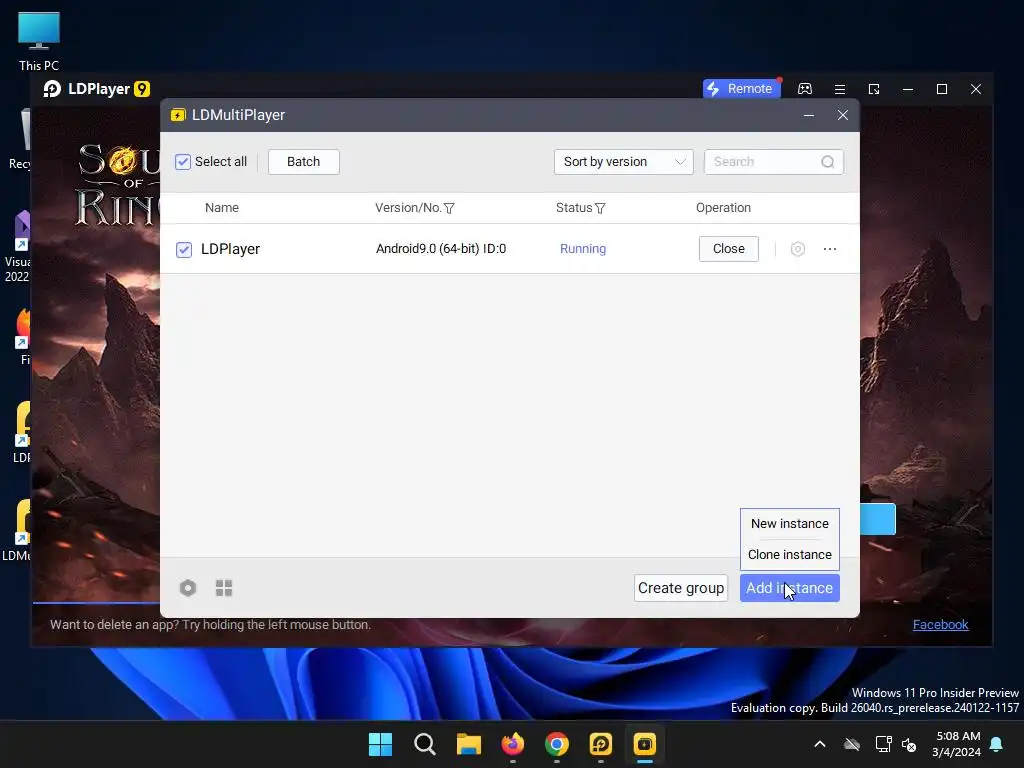Viewport: 1024px width, 768px height.
Task: Open taskbar Search
Action: 424,744
